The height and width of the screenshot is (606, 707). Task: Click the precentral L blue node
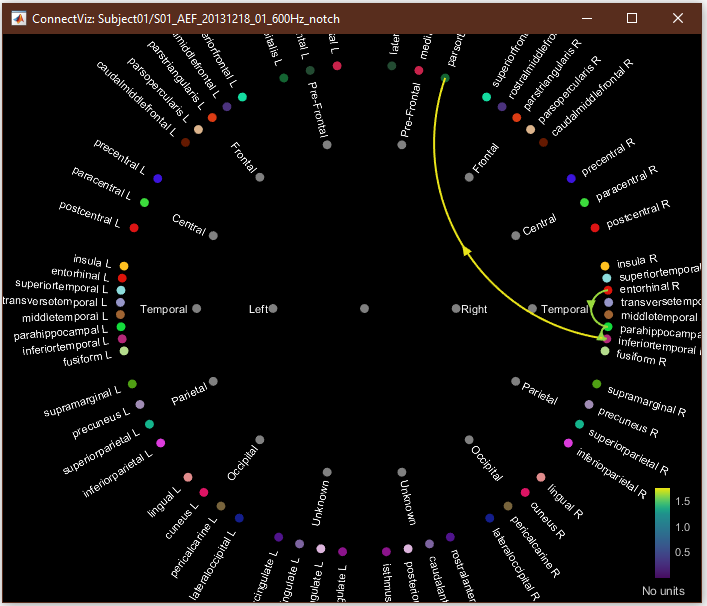point(158,178)
